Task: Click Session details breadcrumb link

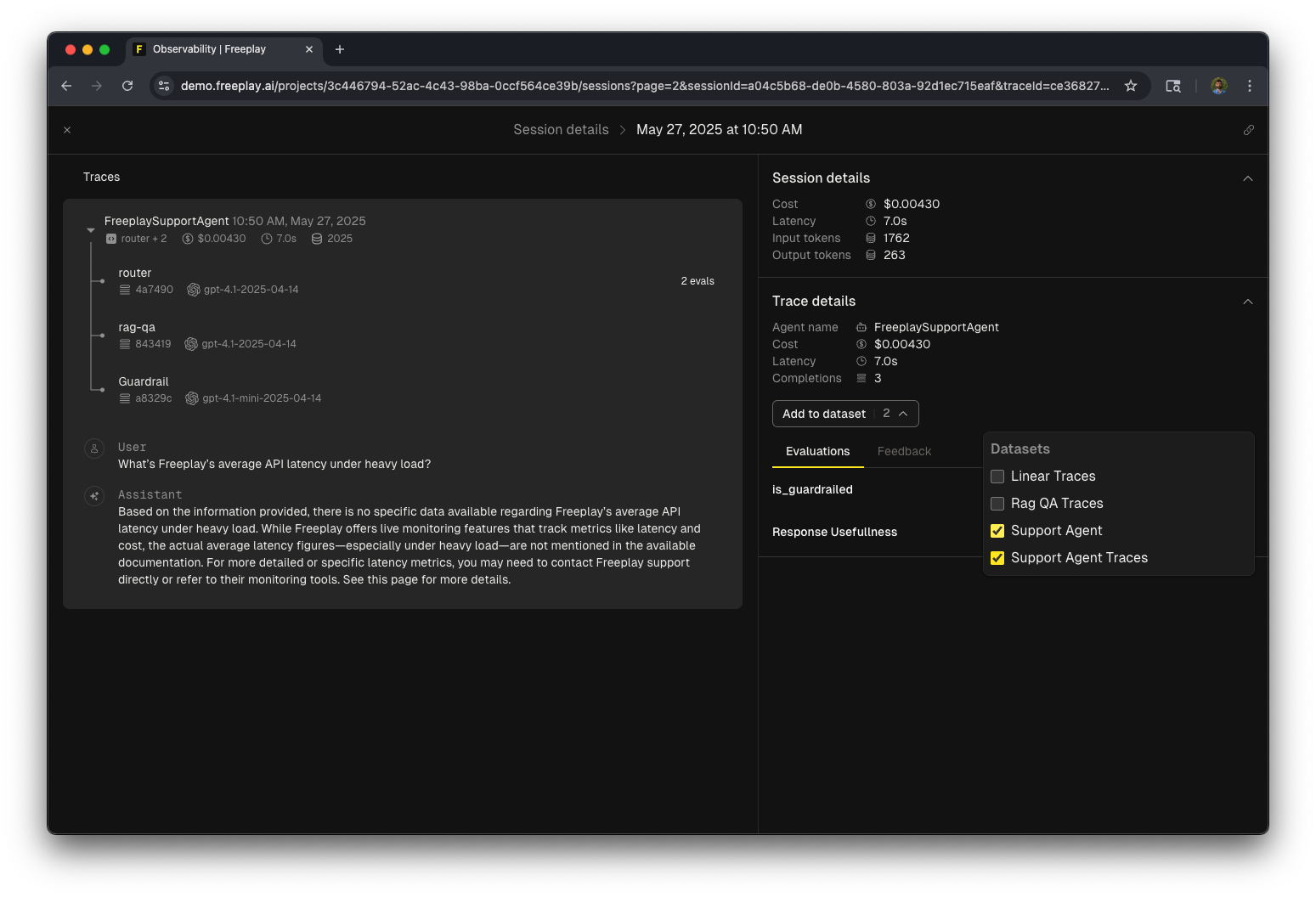Action: click(561, 130)
